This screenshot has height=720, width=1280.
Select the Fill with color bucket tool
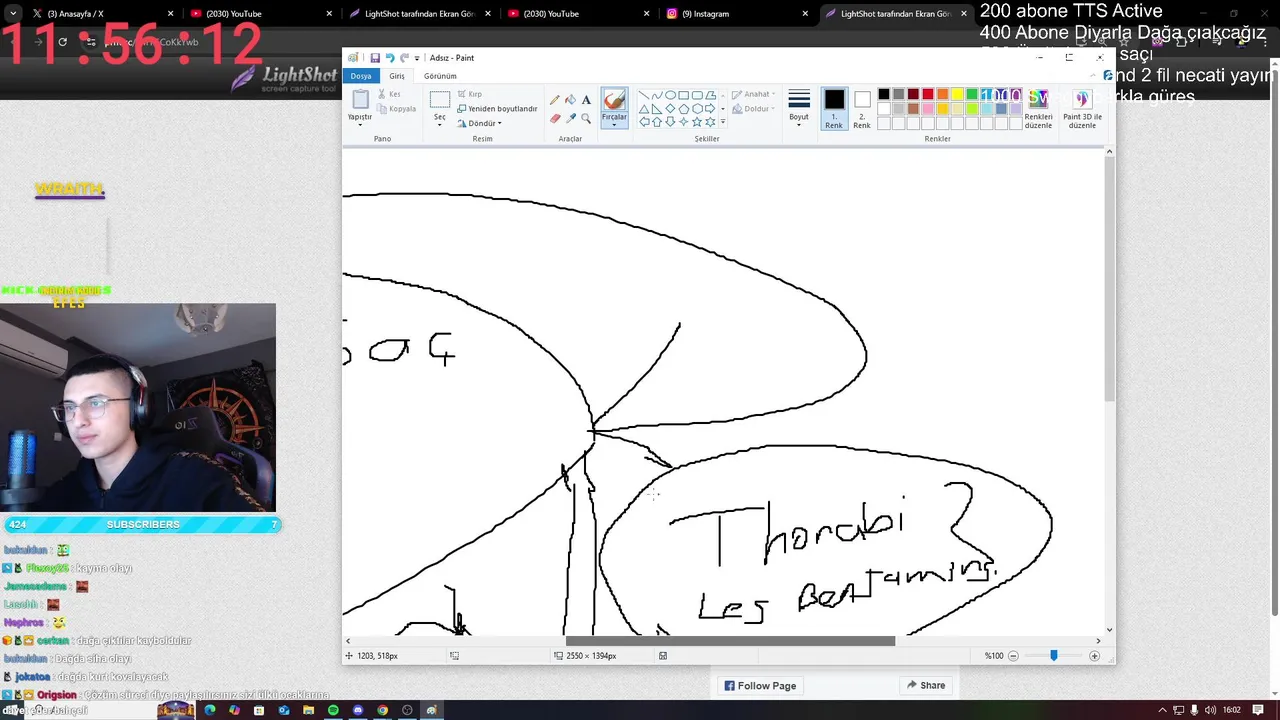click(x=570, y=100)
